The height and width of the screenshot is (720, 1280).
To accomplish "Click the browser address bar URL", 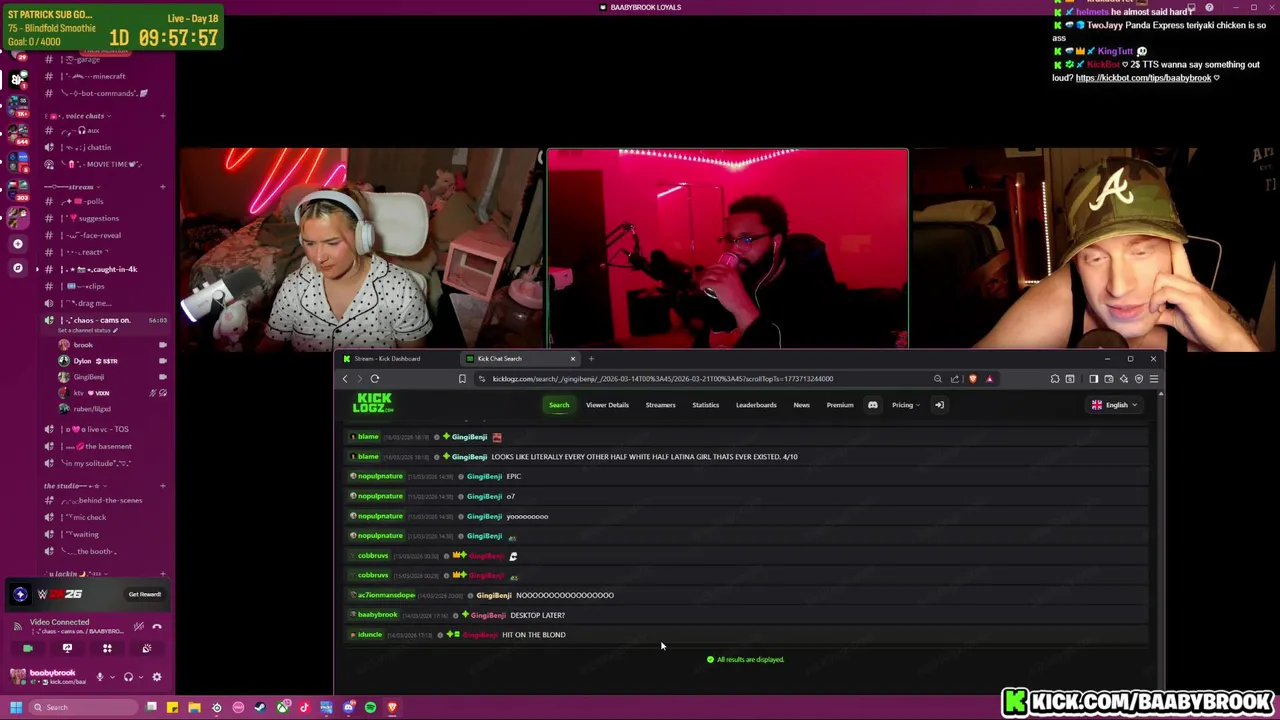I will click(x=662, y=379).
